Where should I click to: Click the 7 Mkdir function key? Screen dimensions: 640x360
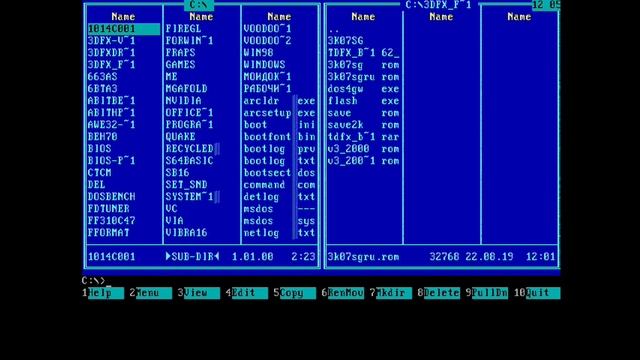click(391, 293)
